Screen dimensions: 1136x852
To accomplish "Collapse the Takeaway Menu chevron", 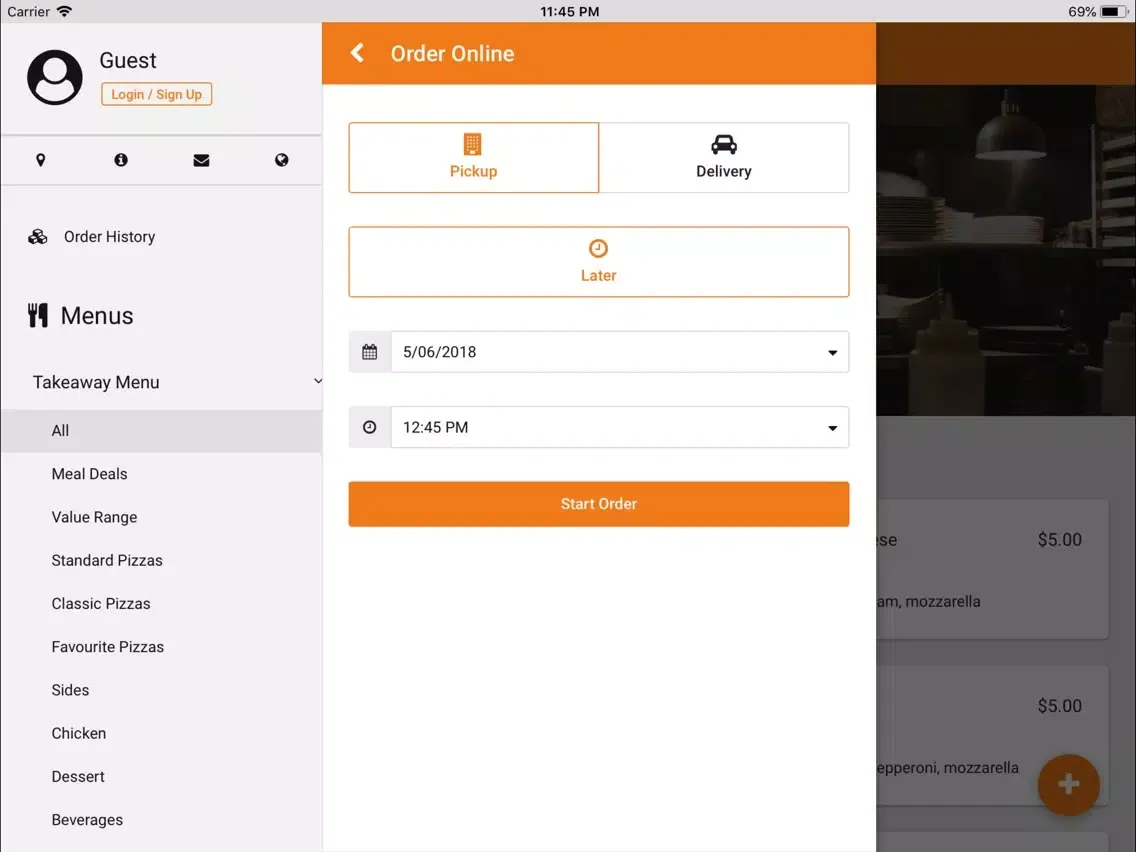I will tap(317, 381).
